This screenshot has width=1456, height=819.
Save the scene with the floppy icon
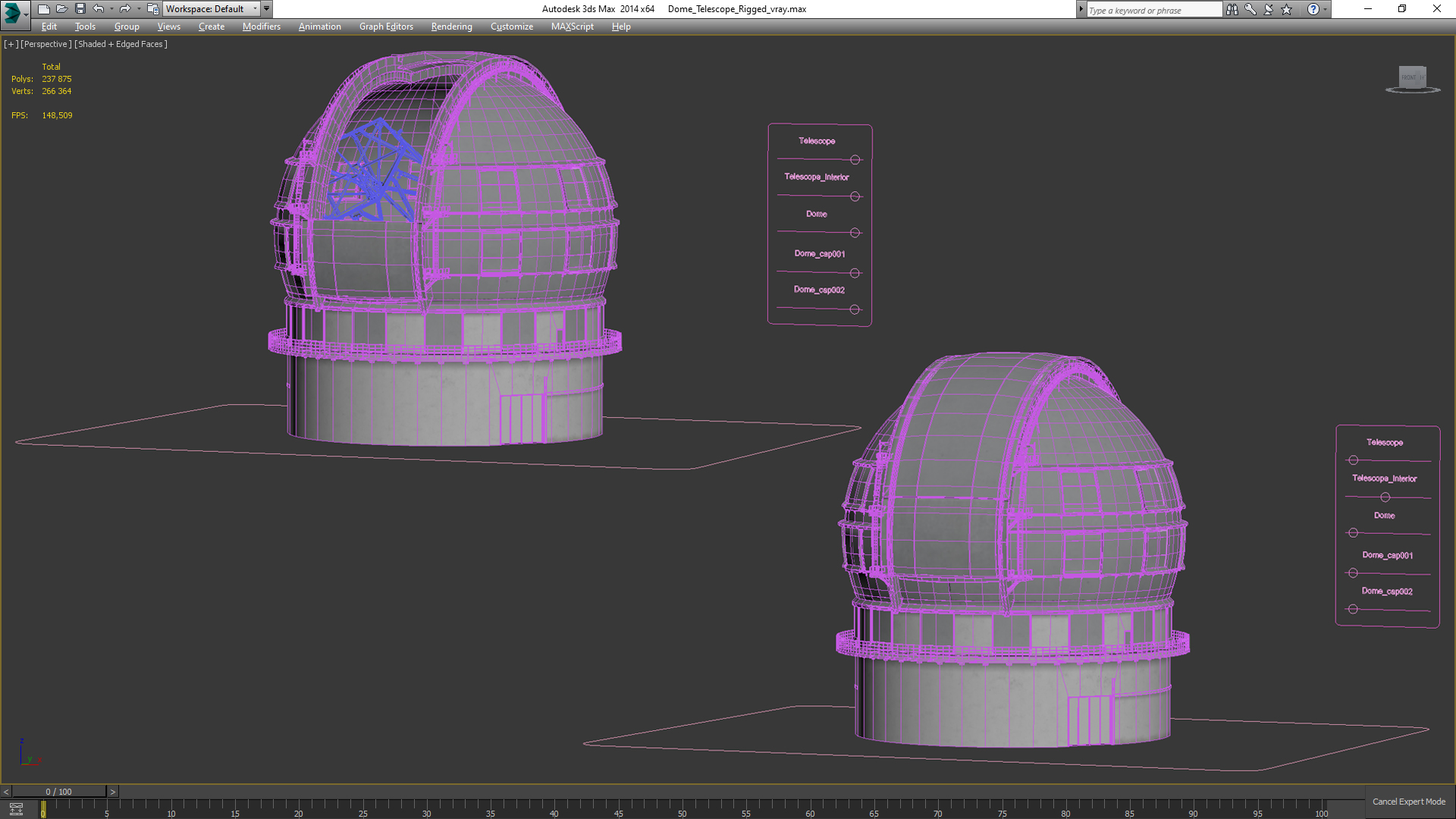80,9
